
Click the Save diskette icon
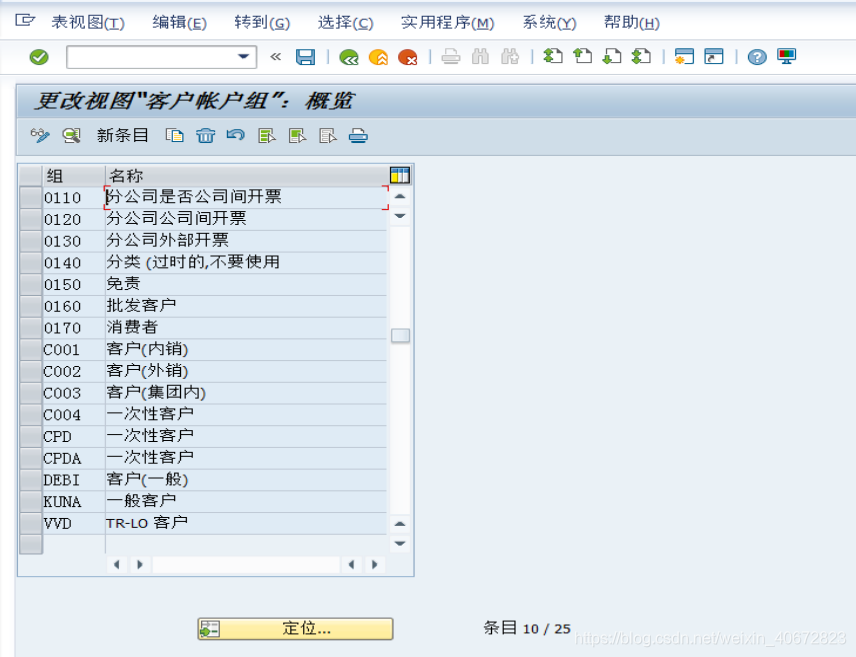point(305,57)
